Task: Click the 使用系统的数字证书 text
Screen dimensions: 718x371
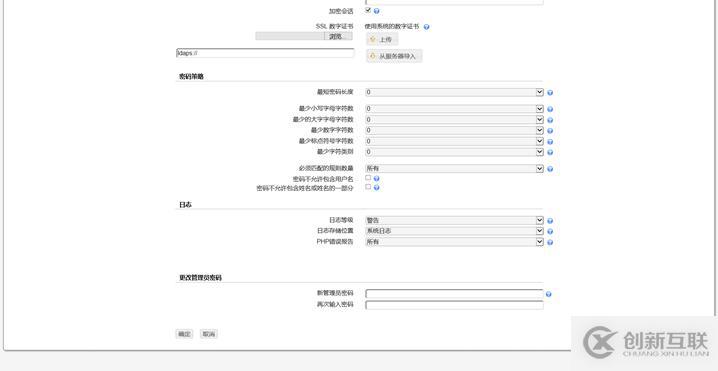Action: point(392,27)
